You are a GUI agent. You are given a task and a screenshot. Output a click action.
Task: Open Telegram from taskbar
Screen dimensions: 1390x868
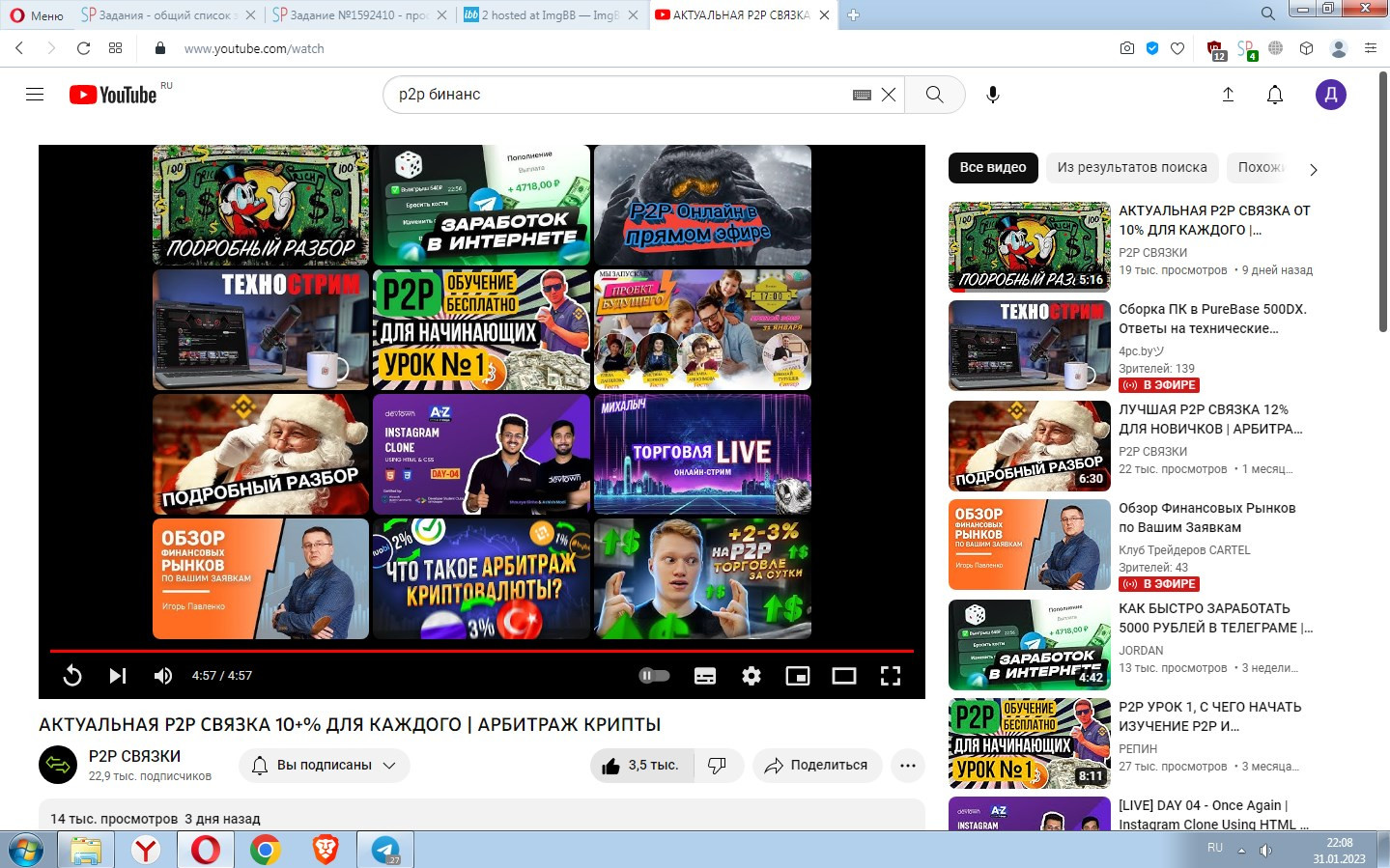[385, 851]
